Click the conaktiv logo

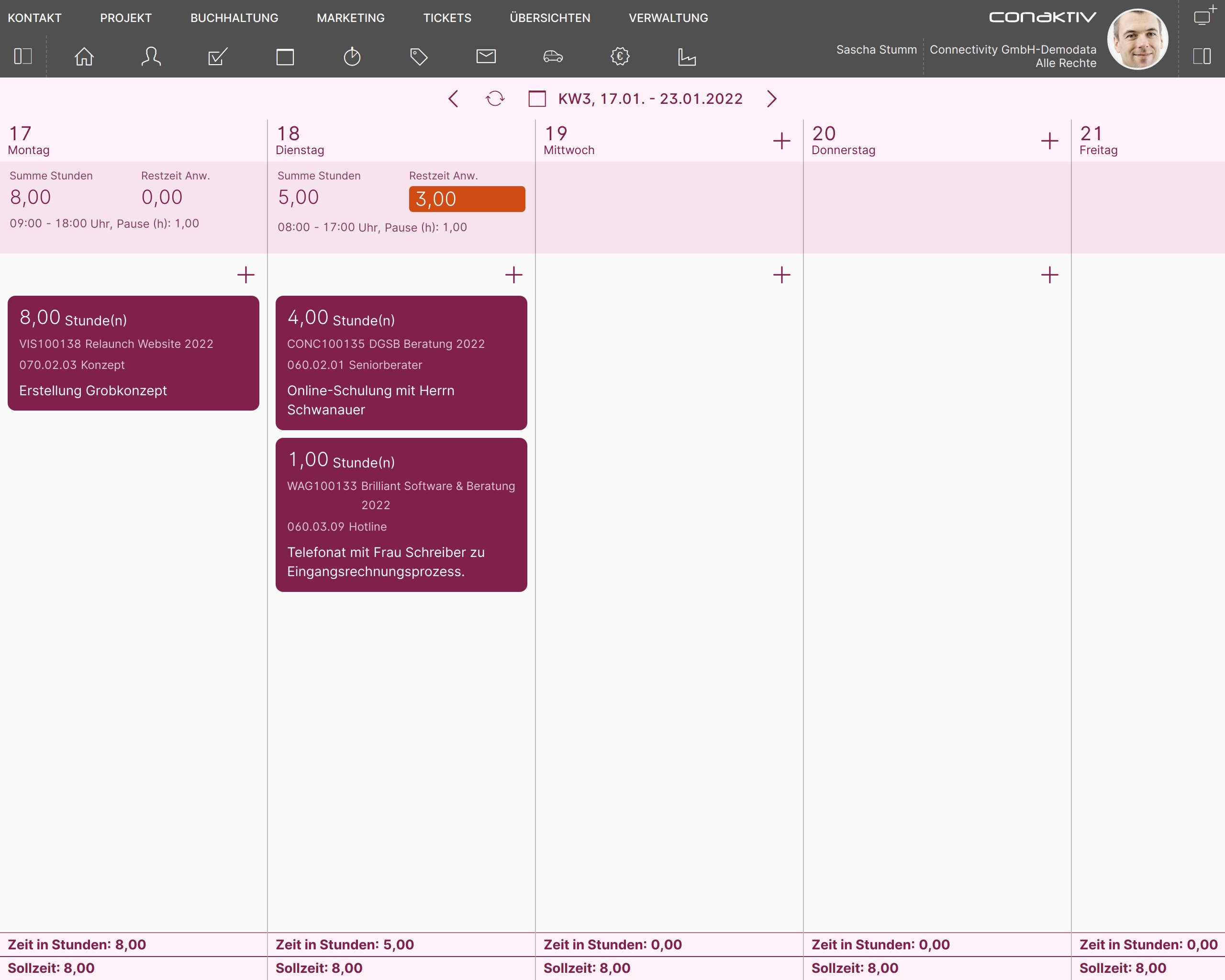pos(1043,17)
